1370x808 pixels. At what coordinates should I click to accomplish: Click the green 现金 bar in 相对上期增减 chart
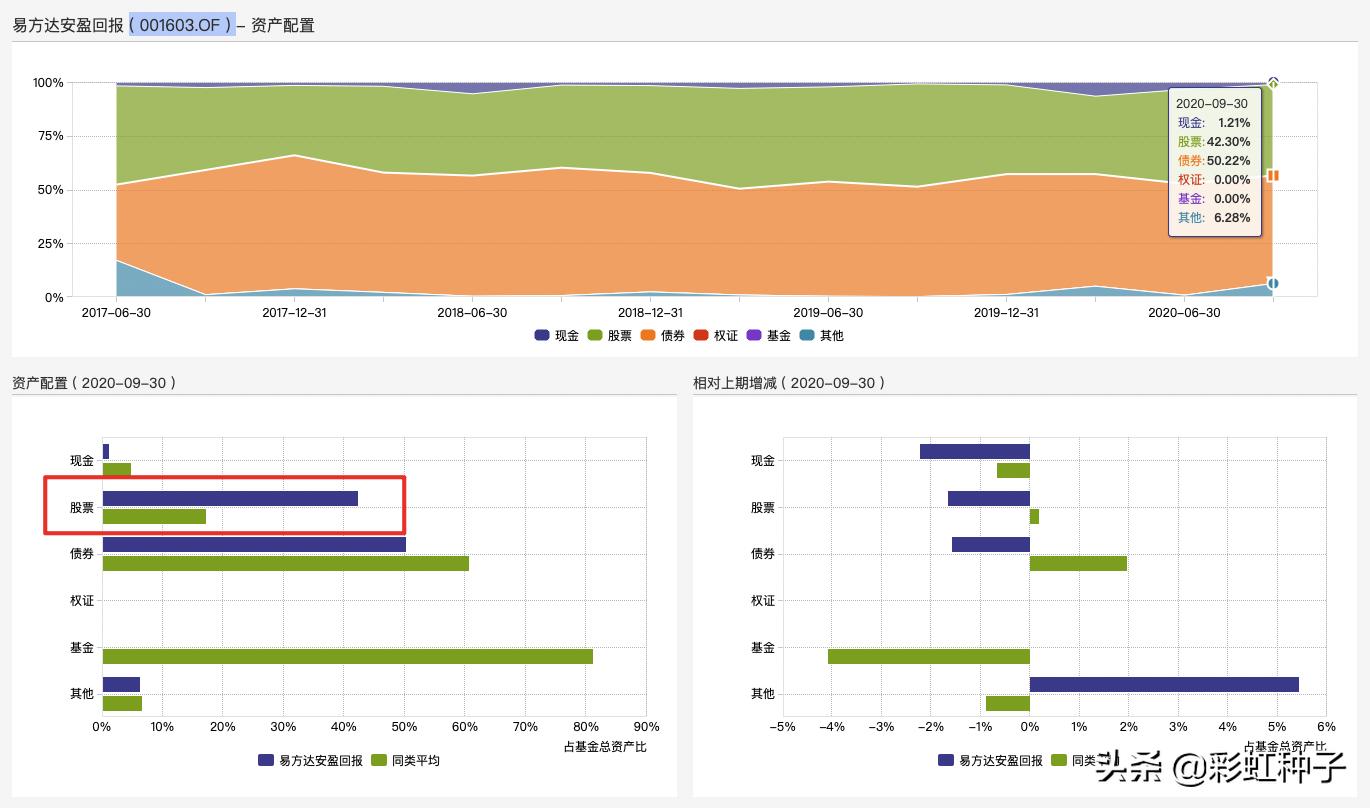click(1013, 470)
